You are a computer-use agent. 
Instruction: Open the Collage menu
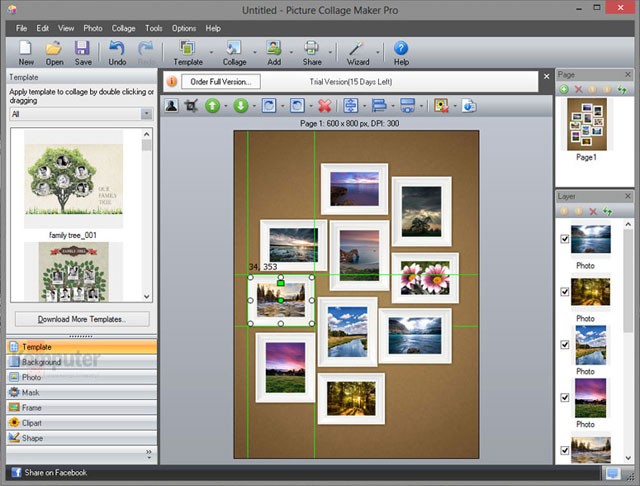[x=124, y=28]
